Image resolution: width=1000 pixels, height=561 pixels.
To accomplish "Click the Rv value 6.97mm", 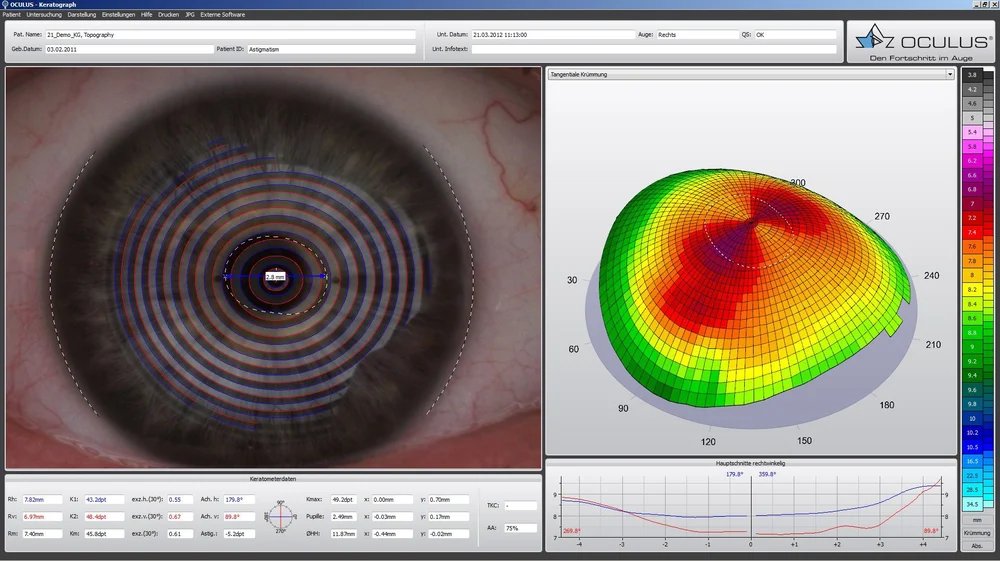I will [42, 517].
